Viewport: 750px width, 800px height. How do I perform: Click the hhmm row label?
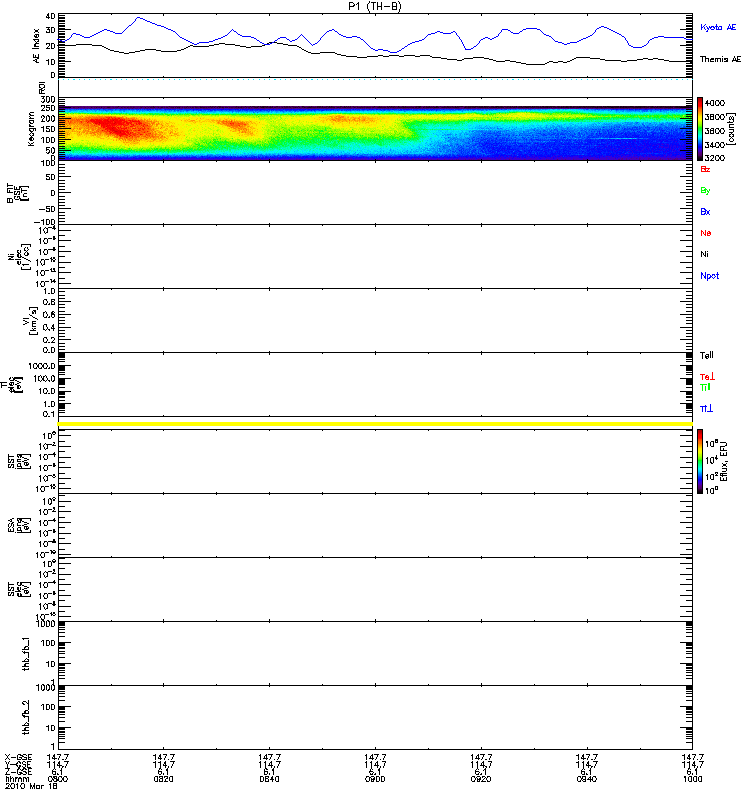click(15, 779)
